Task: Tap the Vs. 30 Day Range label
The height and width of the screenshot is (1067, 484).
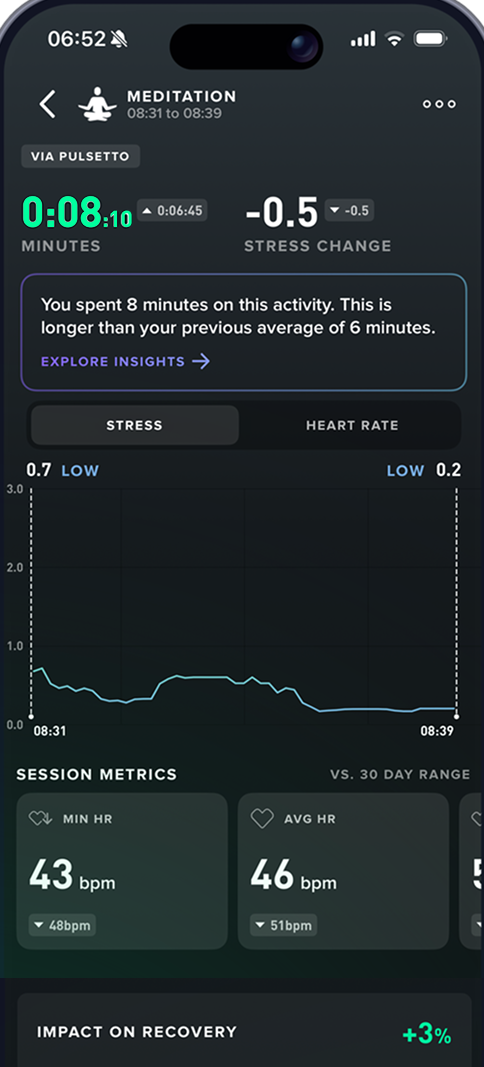Action: click(x=400, y=774)
